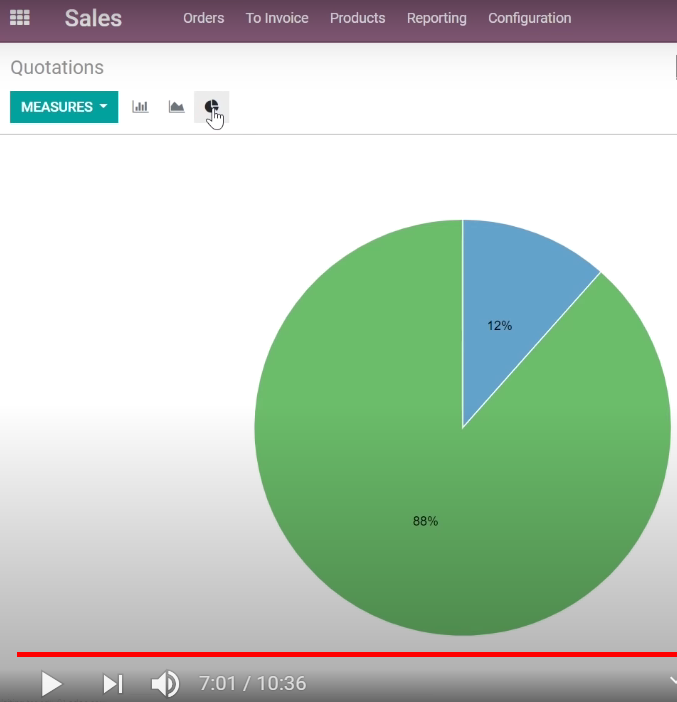The height and width of the screenshot is (702, 677).
Task: Seek along the red video progress bar
Action: coord(347,655)
